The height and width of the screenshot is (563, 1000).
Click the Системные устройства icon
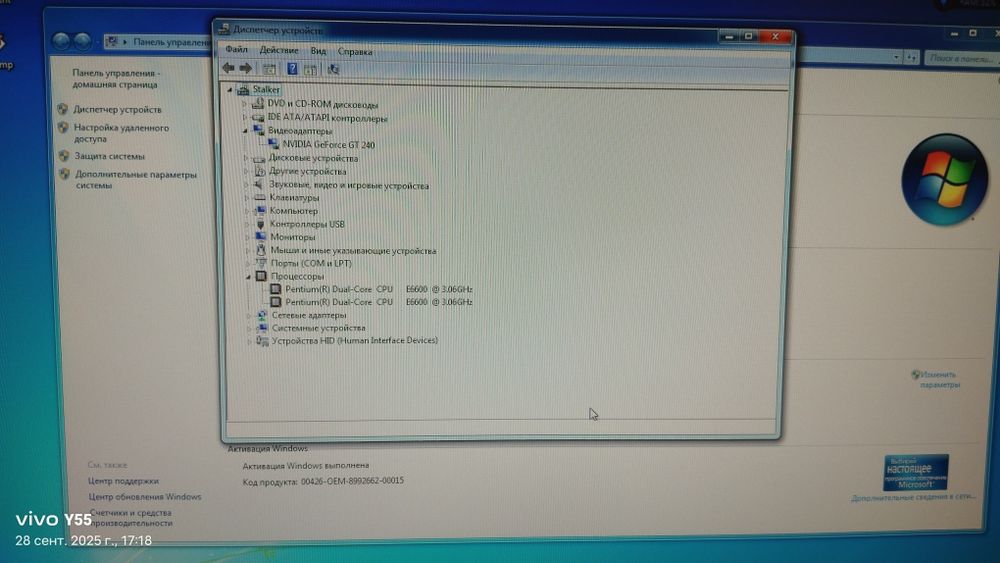coord(262,328)
